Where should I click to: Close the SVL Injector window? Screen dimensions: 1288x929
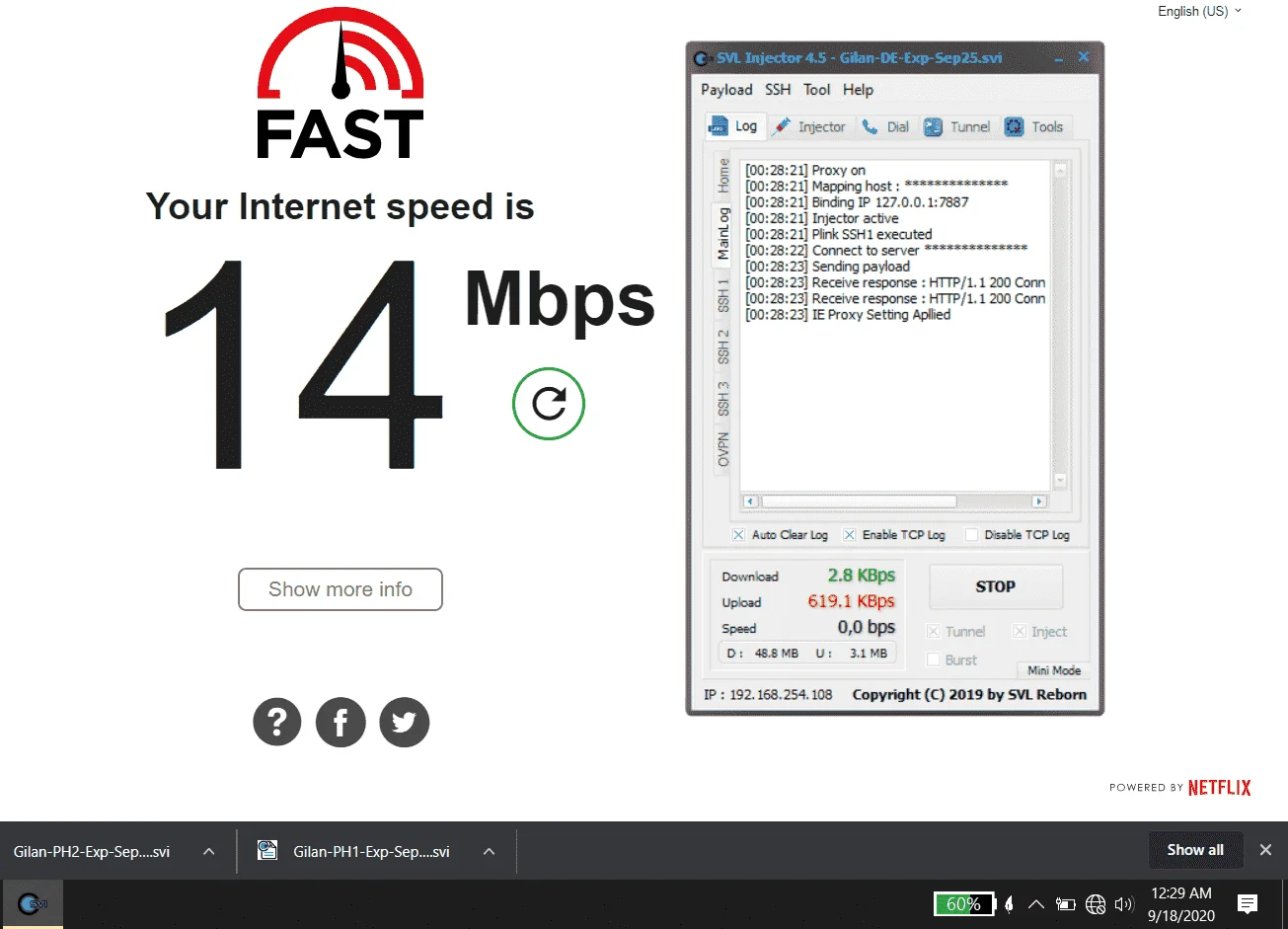point(1084,57)
